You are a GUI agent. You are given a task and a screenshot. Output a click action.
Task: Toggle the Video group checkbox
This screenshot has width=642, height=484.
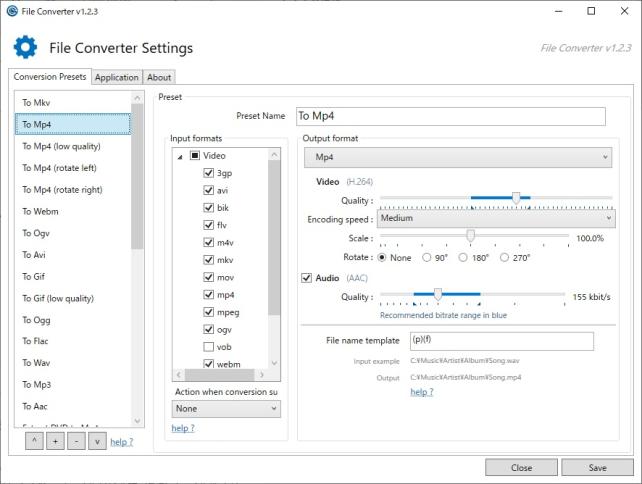click(195, 156)
